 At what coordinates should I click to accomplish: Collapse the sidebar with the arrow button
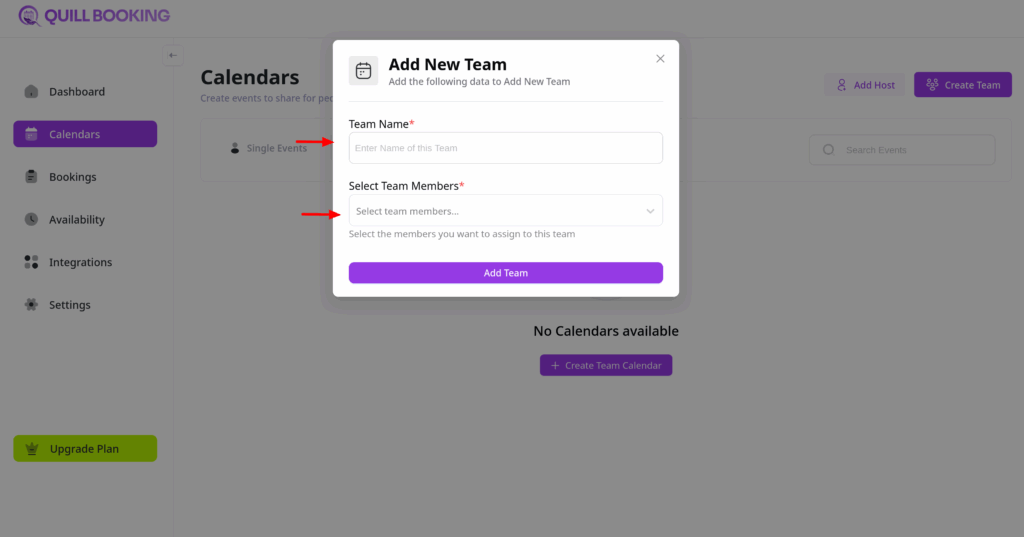[173, 56]
